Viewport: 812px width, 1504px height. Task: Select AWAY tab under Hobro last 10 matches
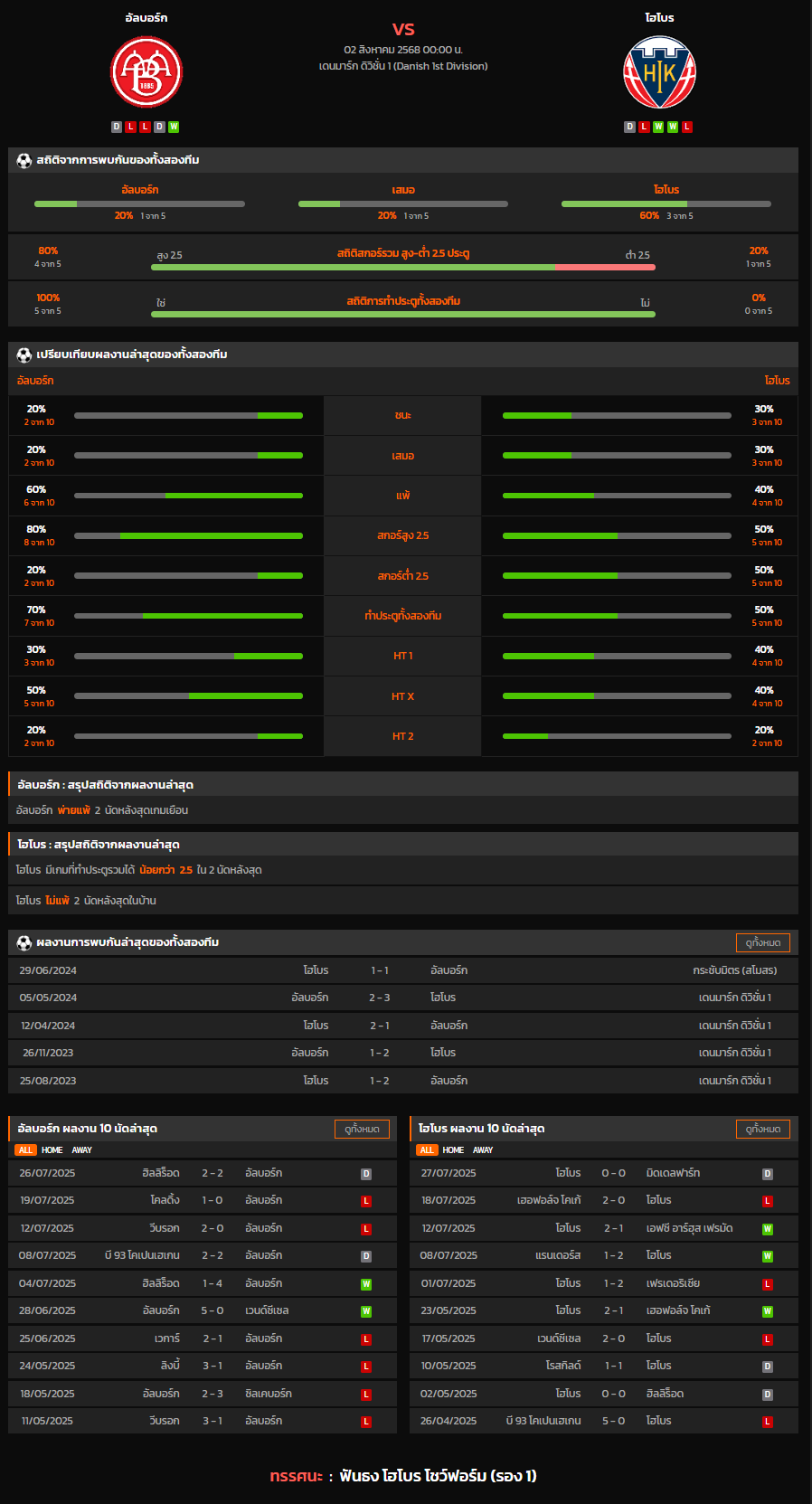tap(484, 1150)
